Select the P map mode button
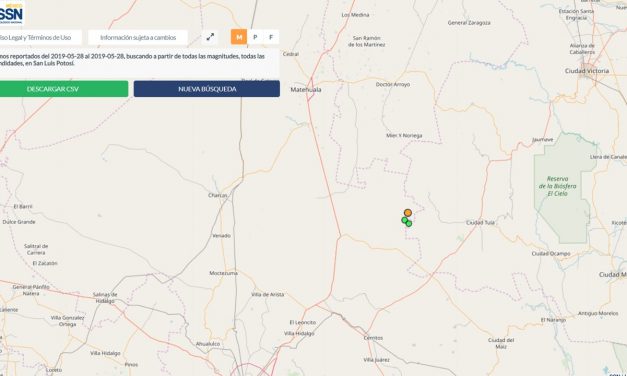This screenshot has height=376, width=627. coord(255,37)
